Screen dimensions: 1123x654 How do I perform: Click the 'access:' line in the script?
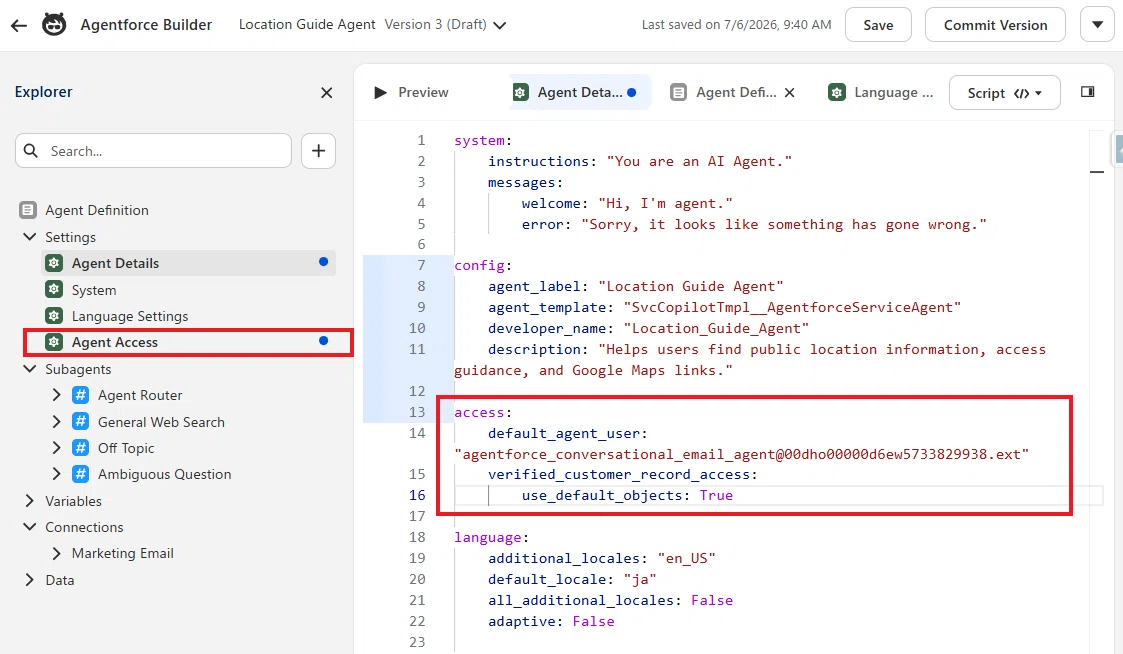483,412
